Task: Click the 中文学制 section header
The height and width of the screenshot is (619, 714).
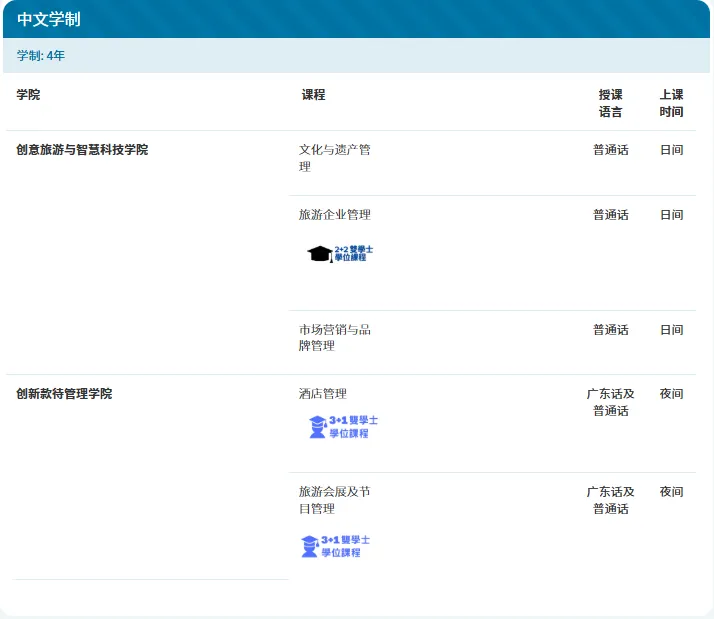Action: coord(49,20)
